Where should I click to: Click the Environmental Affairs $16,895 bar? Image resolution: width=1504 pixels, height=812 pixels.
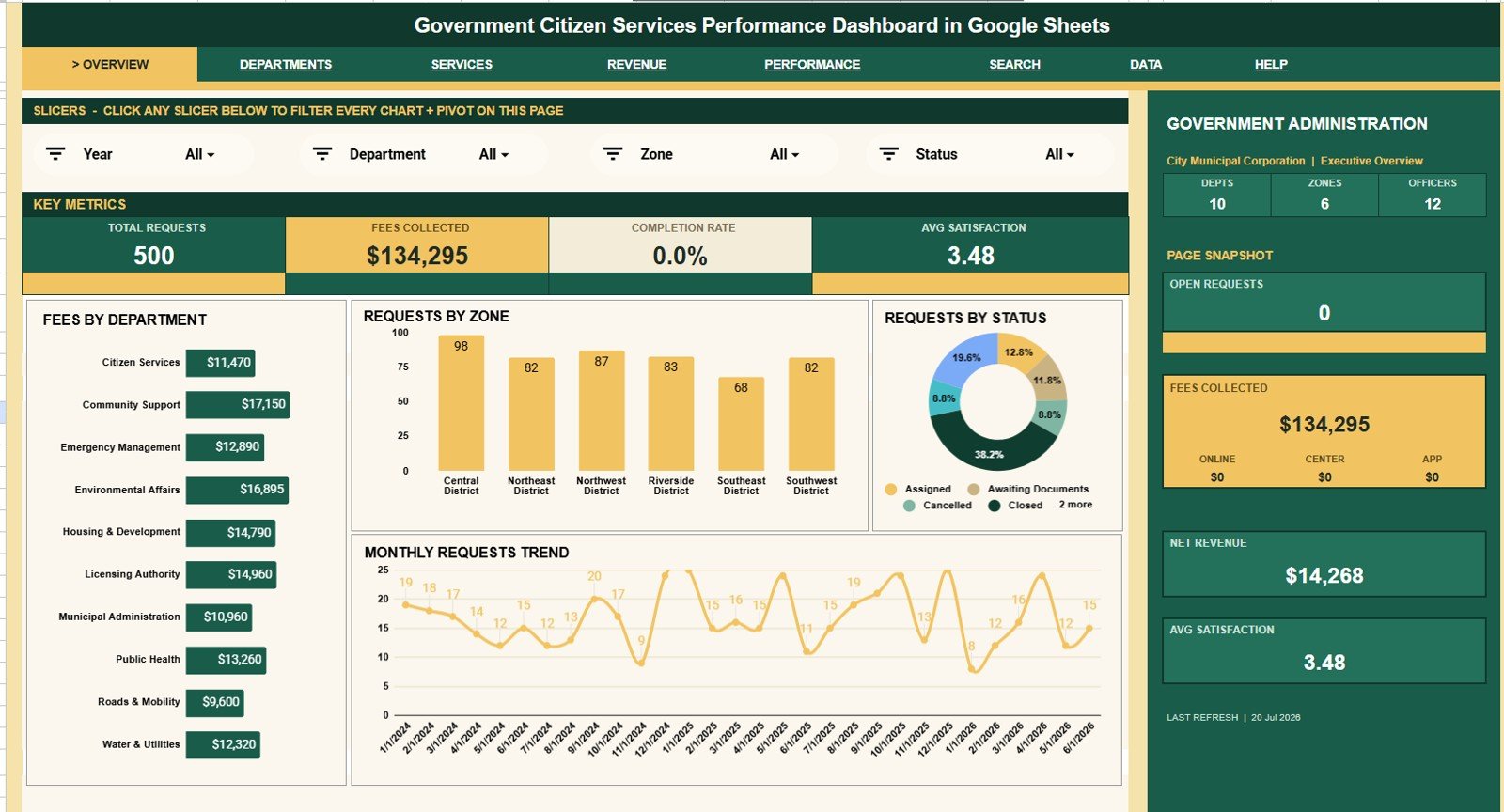point(237,490)
